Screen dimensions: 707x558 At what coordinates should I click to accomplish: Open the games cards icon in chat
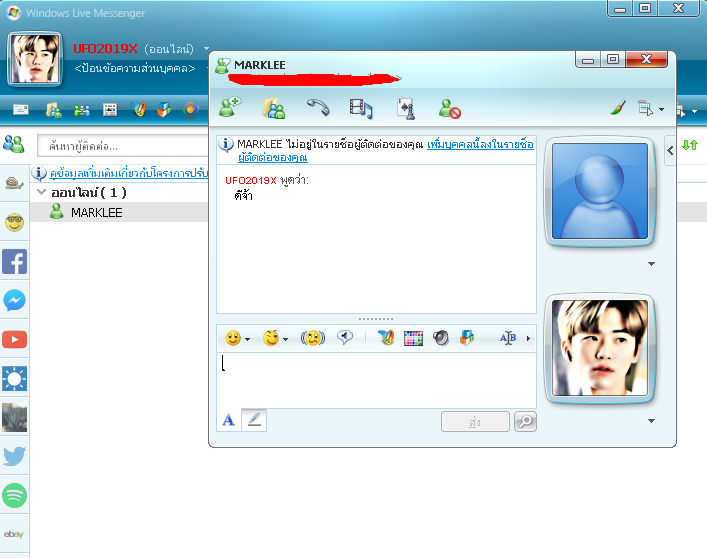(406, 109)
